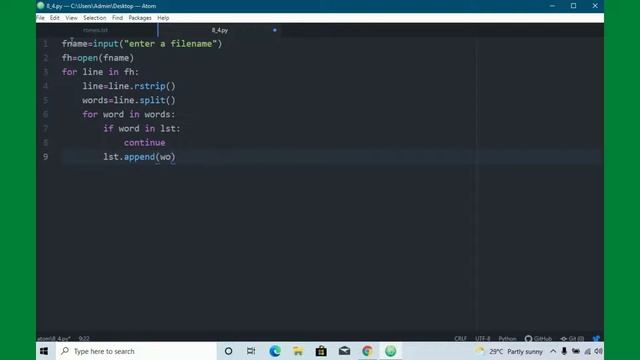Open the Edit menu
Viewport: 640px width, 360px height.
coord(55,18)
